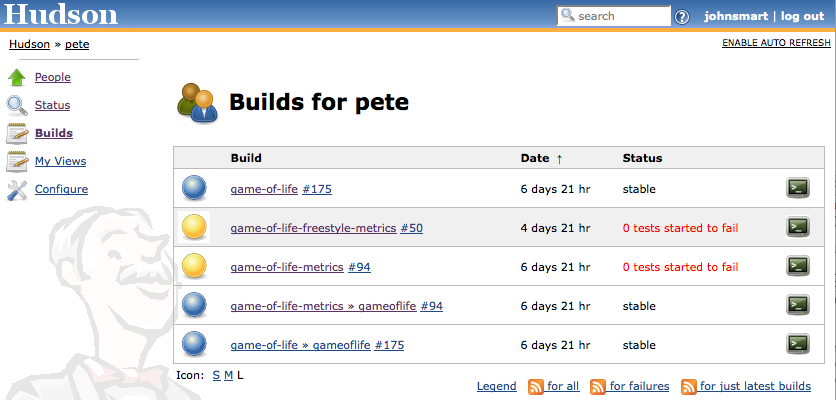Click yellow status ball for game-of-life-metrics #94
836x400 pixels.
(194, 266)
